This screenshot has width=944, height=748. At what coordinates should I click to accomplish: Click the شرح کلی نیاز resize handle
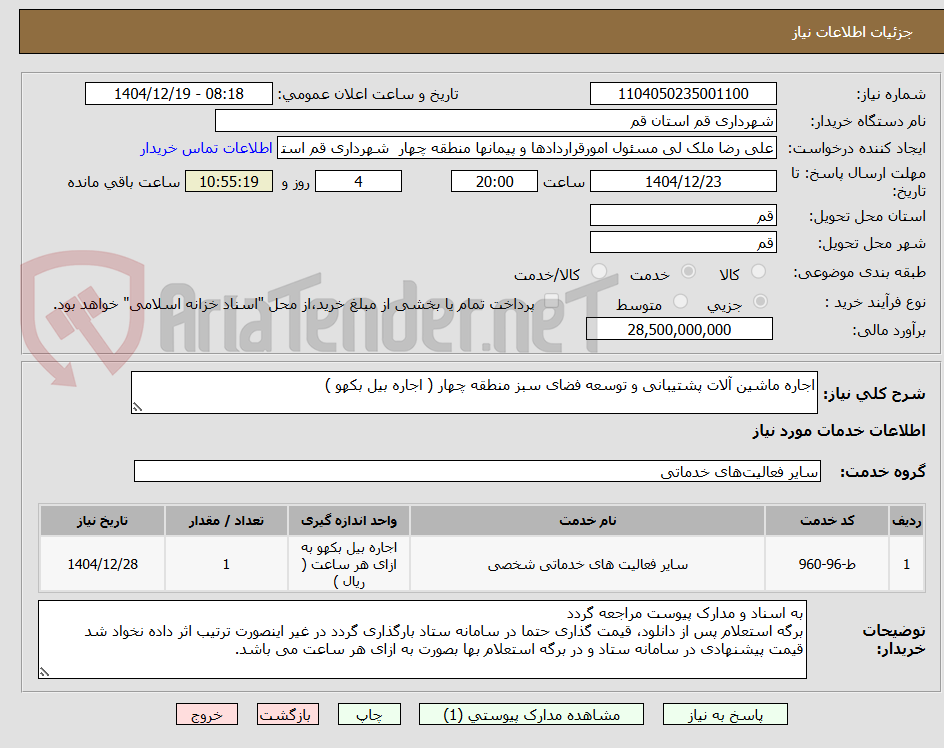click(138, 408)
